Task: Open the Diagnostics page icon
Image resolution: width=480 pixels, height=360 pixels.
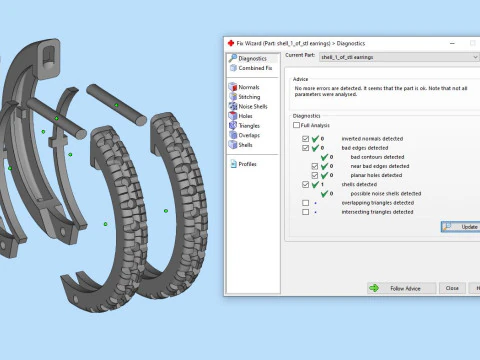Action: click(x=233, y=58)
